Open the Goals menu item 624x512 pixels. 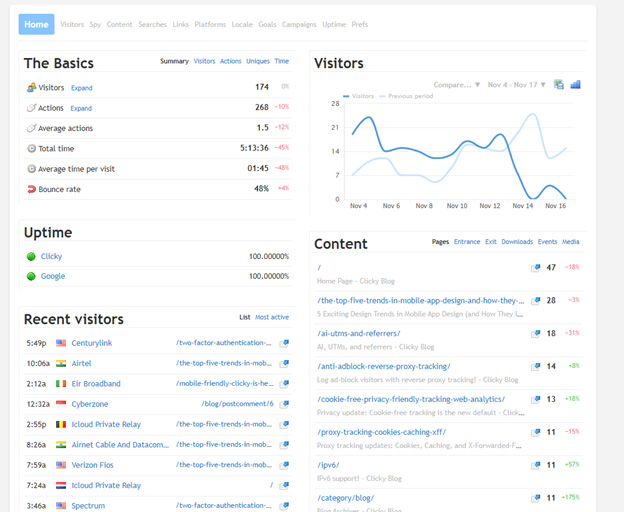click(267, 24)
